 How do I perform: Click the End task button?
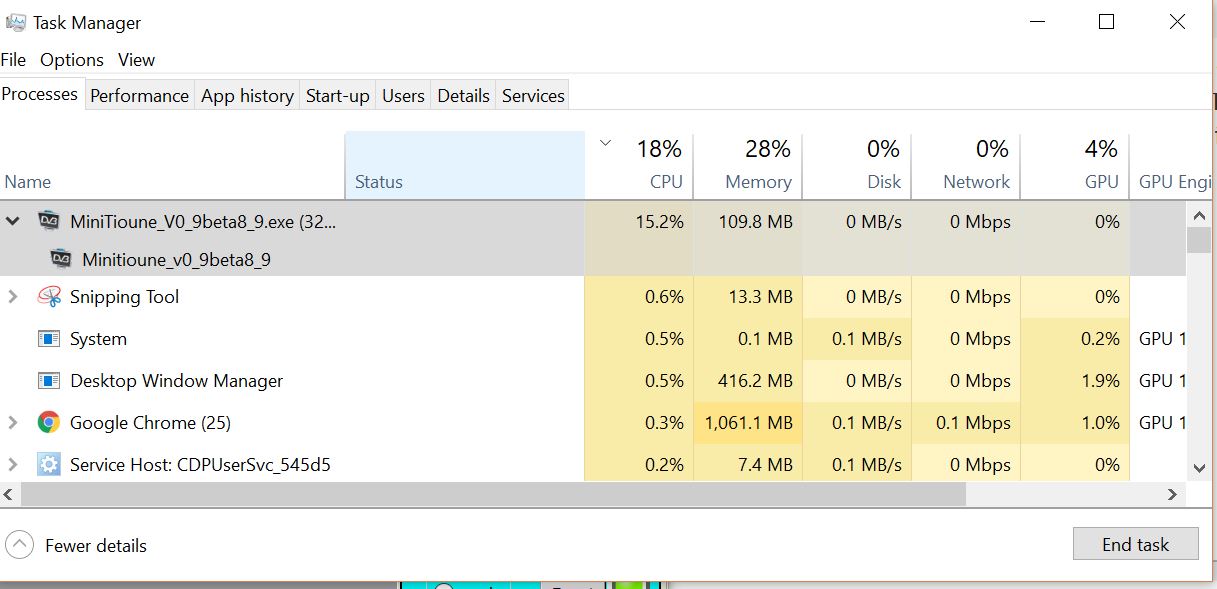[x=1135, y=544]
